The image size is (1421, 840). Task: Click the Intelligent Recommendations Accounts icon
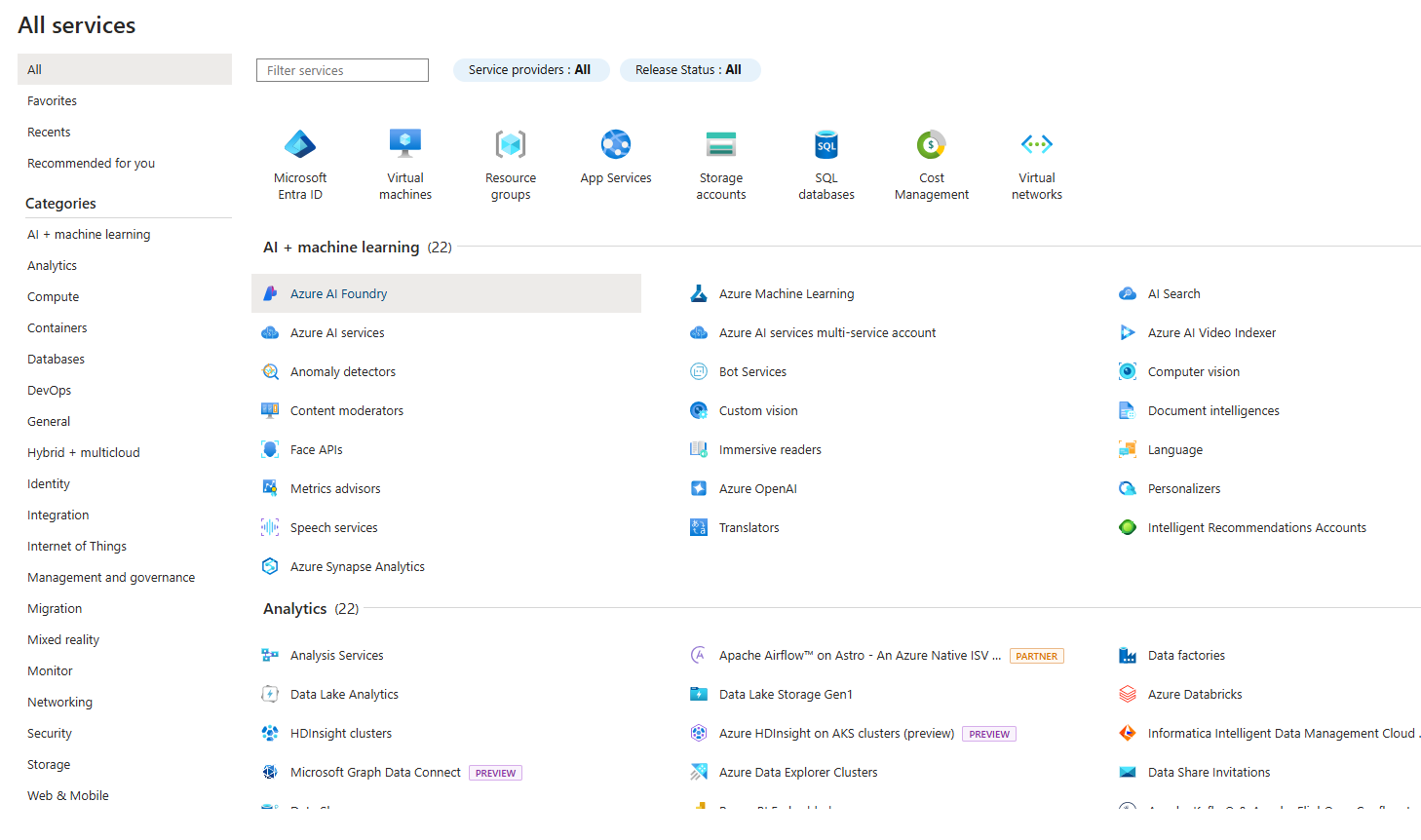pos(1128,527)
